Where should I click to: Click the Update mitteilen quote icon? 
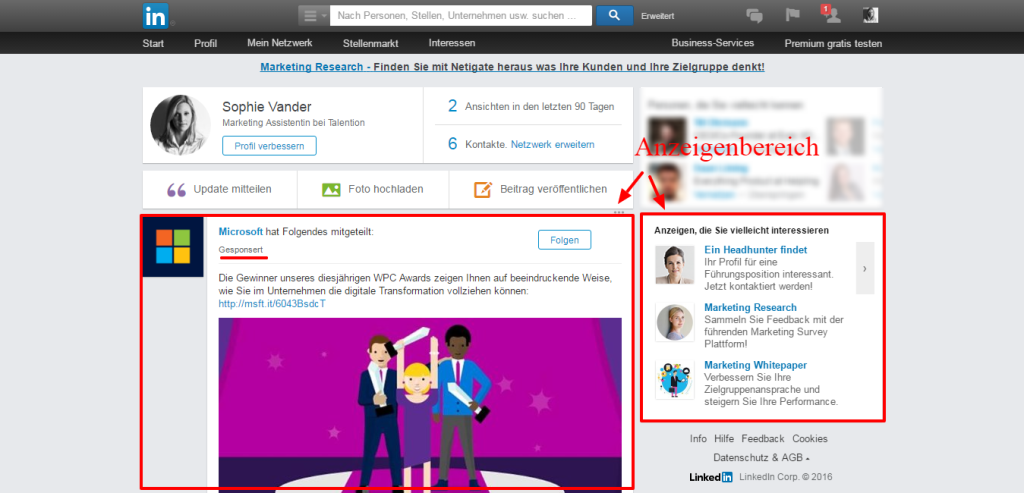[176, 190]
